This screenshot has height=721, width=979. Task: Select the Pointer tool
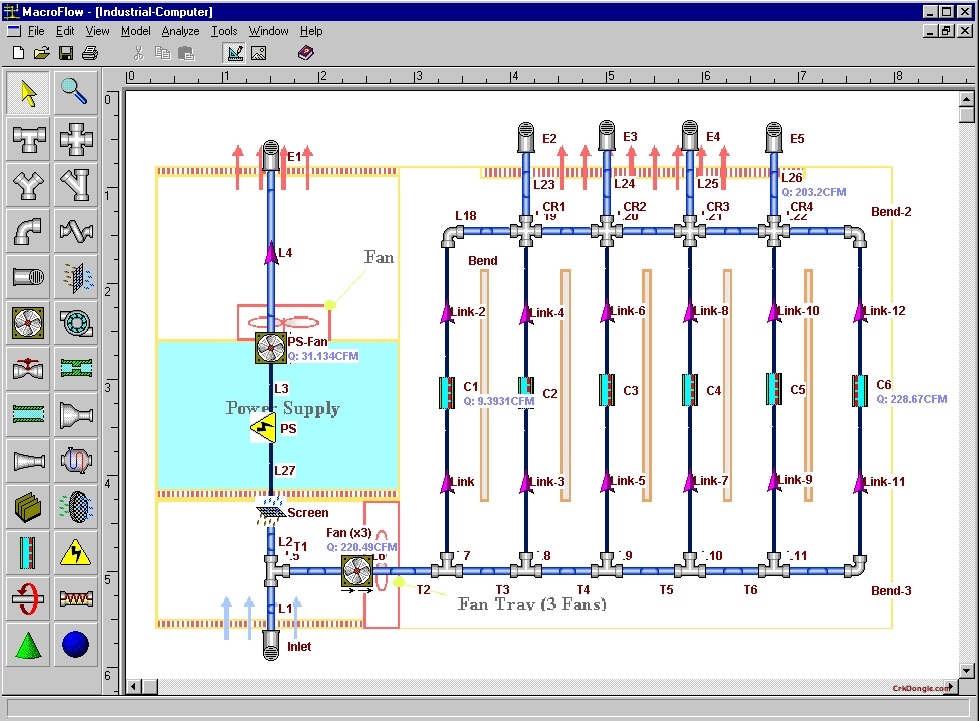[x=27, y=92]
